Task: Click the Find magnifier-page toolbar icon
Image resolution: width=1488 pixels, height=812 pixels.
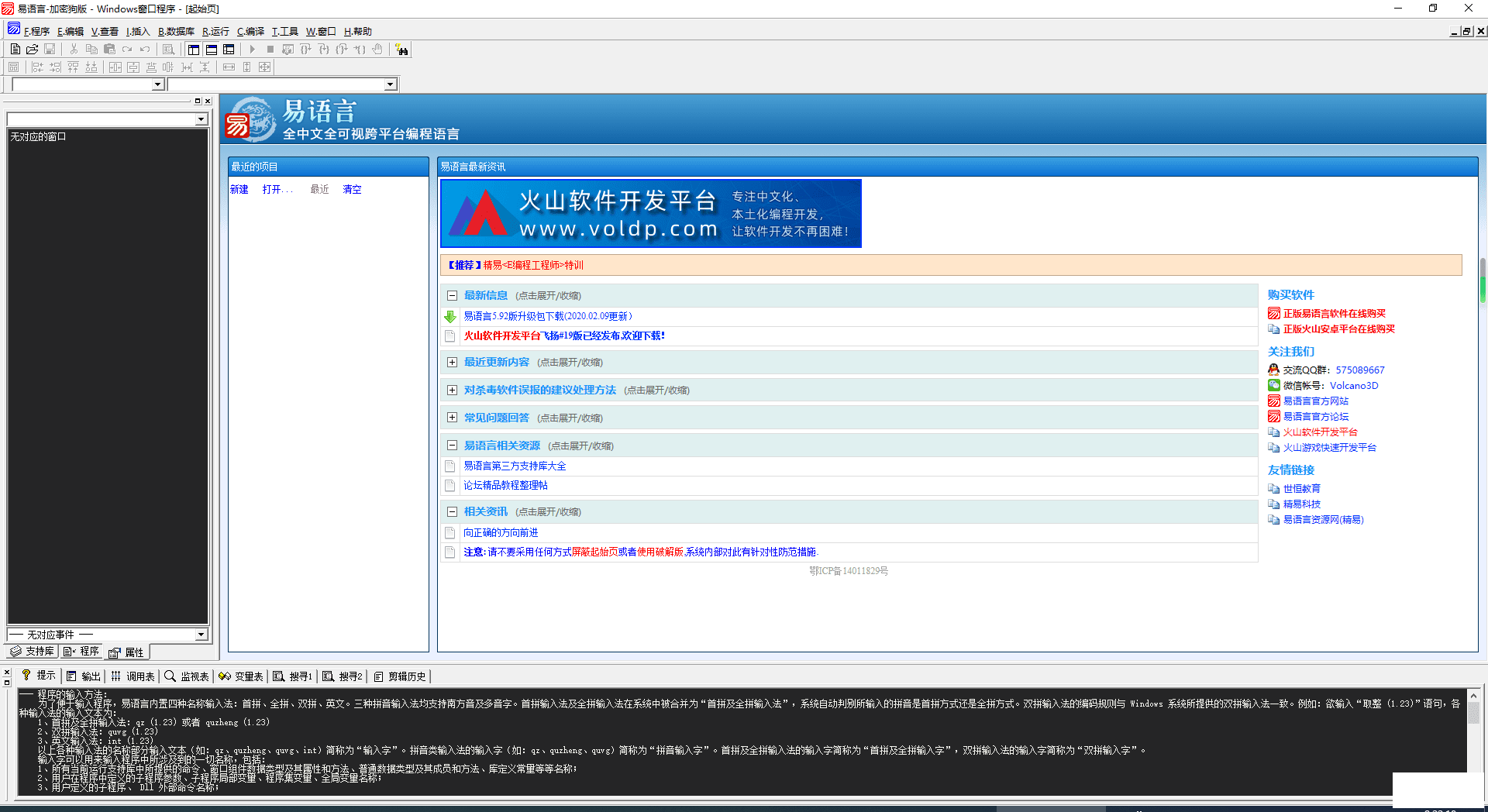Action: point(168,49)
